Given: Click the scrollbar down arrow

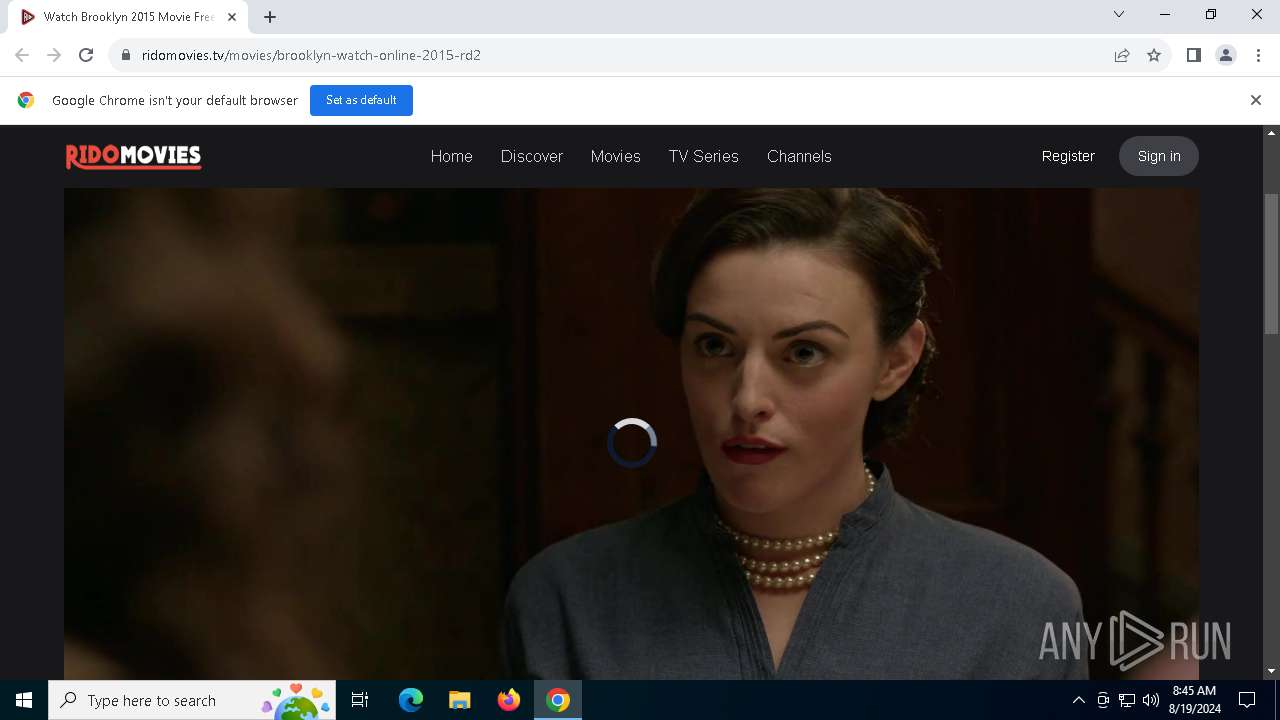Looking at the screenshot, I should pos(1272,671).
